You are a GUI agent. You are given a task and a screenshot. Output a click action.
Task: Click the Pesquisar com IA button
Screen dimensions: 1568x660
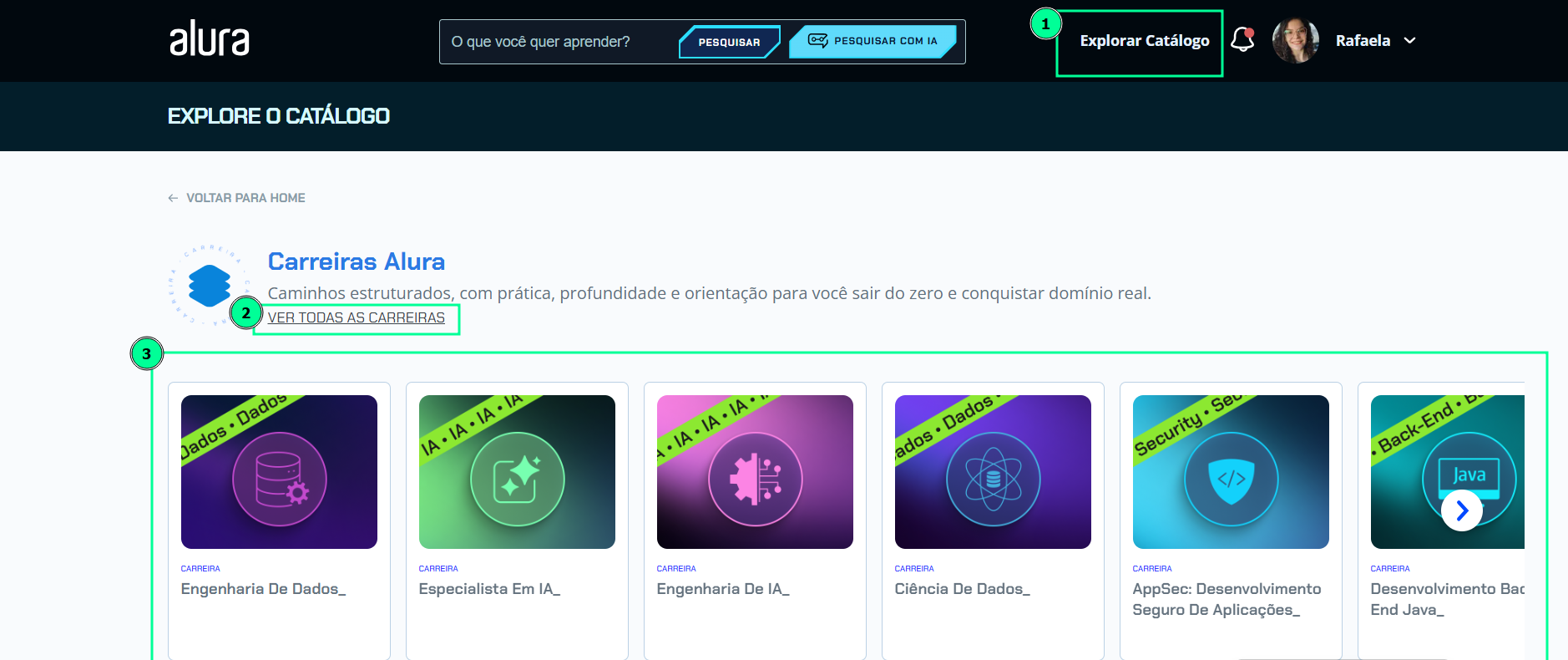[873, 41]
